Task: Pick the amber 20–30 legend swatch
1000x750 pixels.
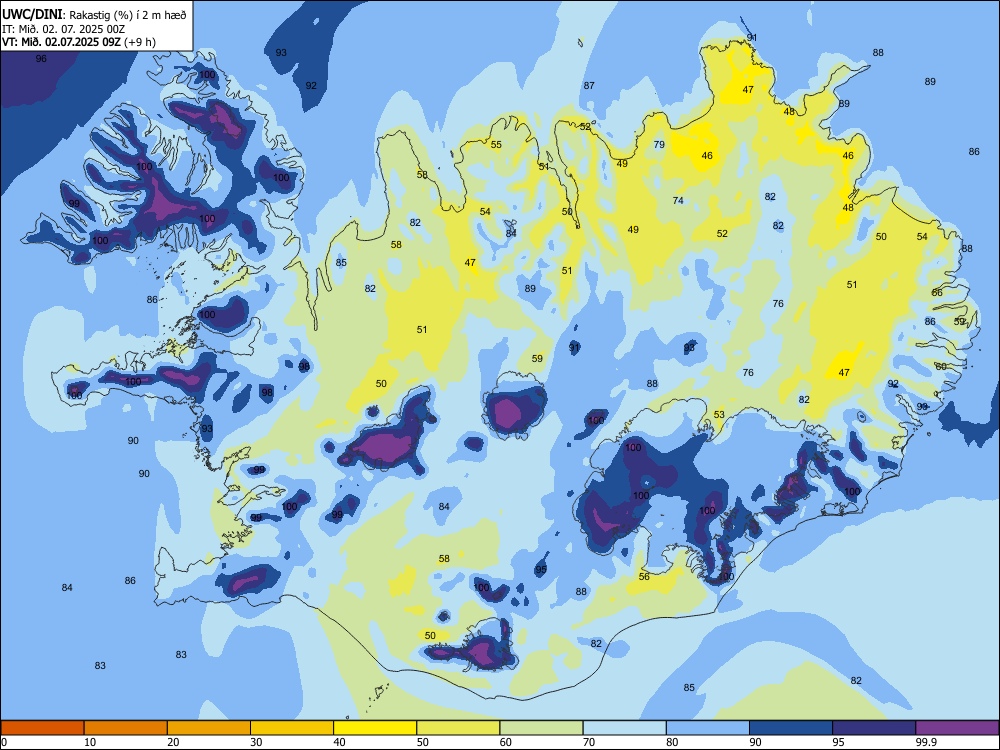Action: 209,728
